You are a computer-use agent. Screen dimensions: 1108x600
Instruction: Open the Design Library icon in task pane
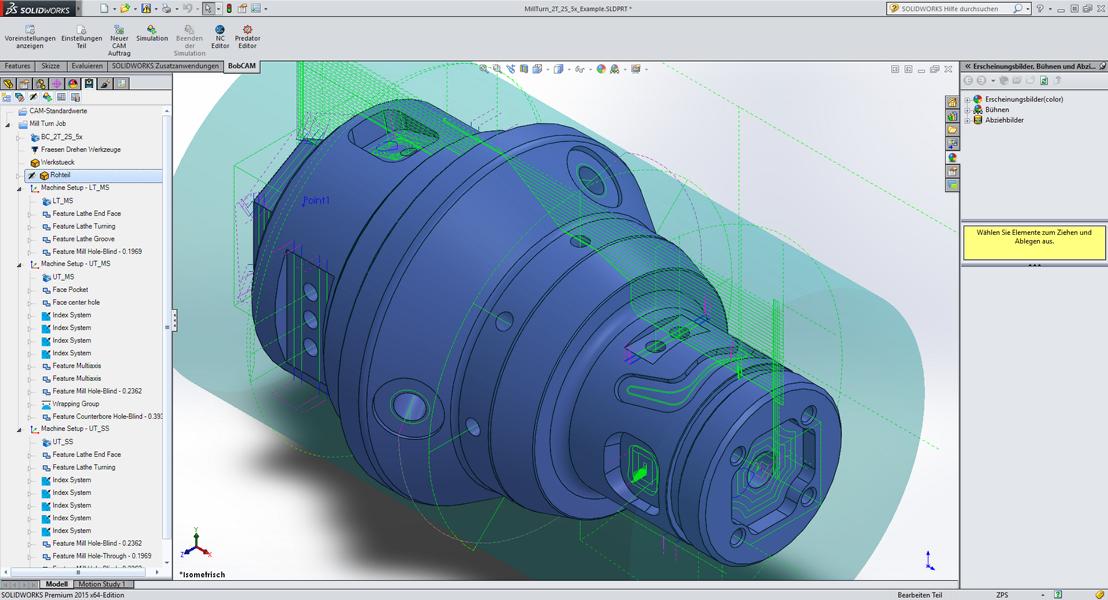953,116
